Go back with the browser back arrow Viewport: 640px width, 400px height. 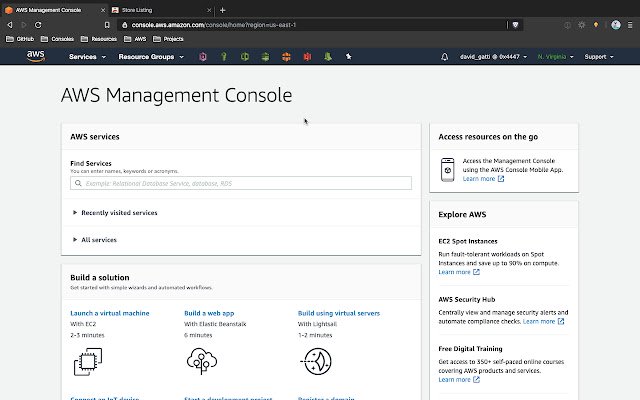pyautogui.click(x=10, y=25)
